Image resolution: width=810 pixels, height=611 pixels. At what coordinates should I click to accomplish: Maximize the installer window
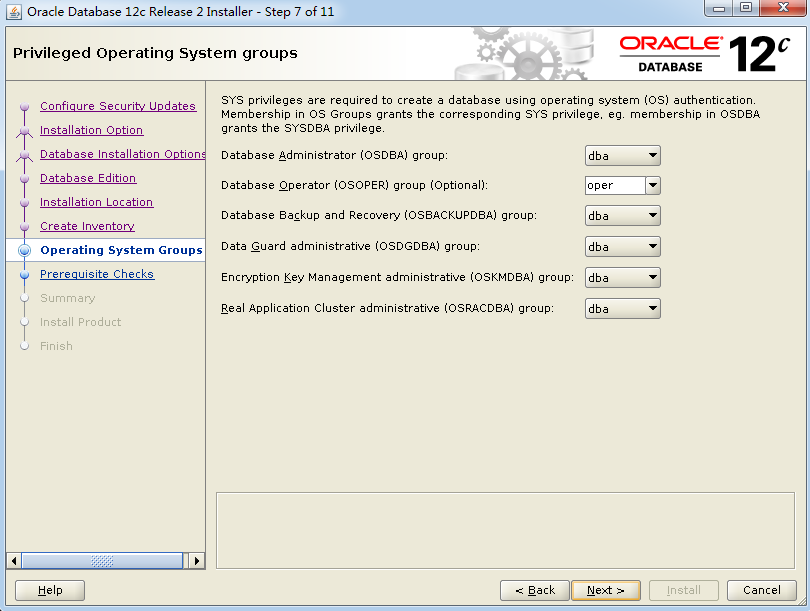click(x=745, y=8)
